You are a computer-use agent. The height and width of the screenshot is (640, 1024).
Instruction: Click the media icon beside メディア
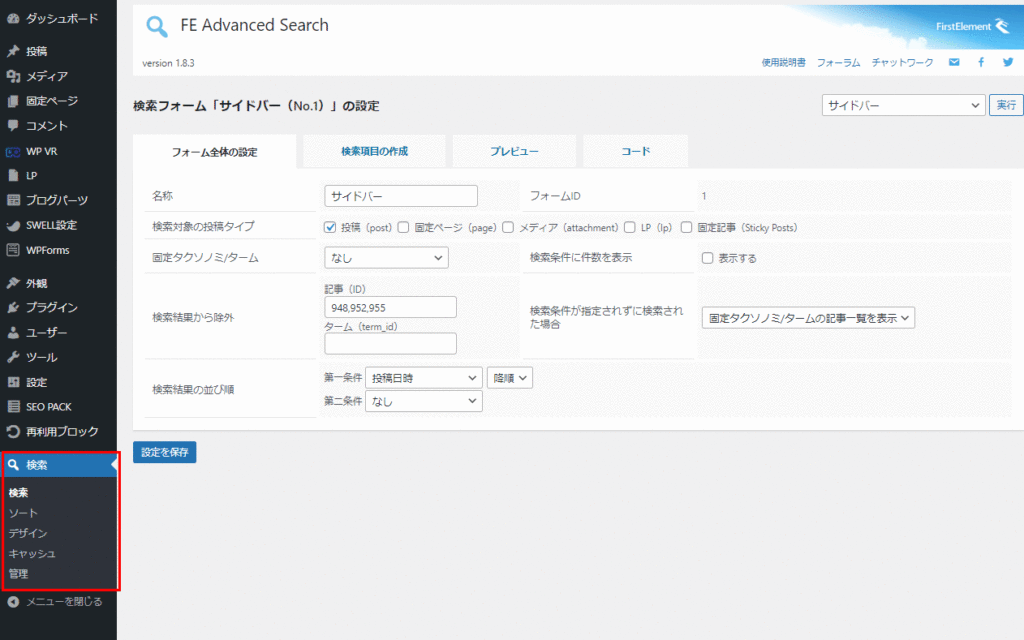click(13, 76)
